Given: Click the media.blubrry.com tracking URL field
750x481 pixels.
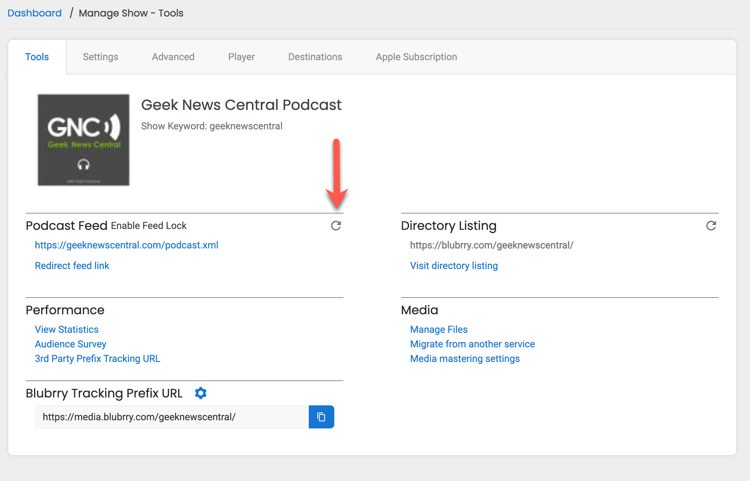Looking at the screenshot, I should 172,417.
